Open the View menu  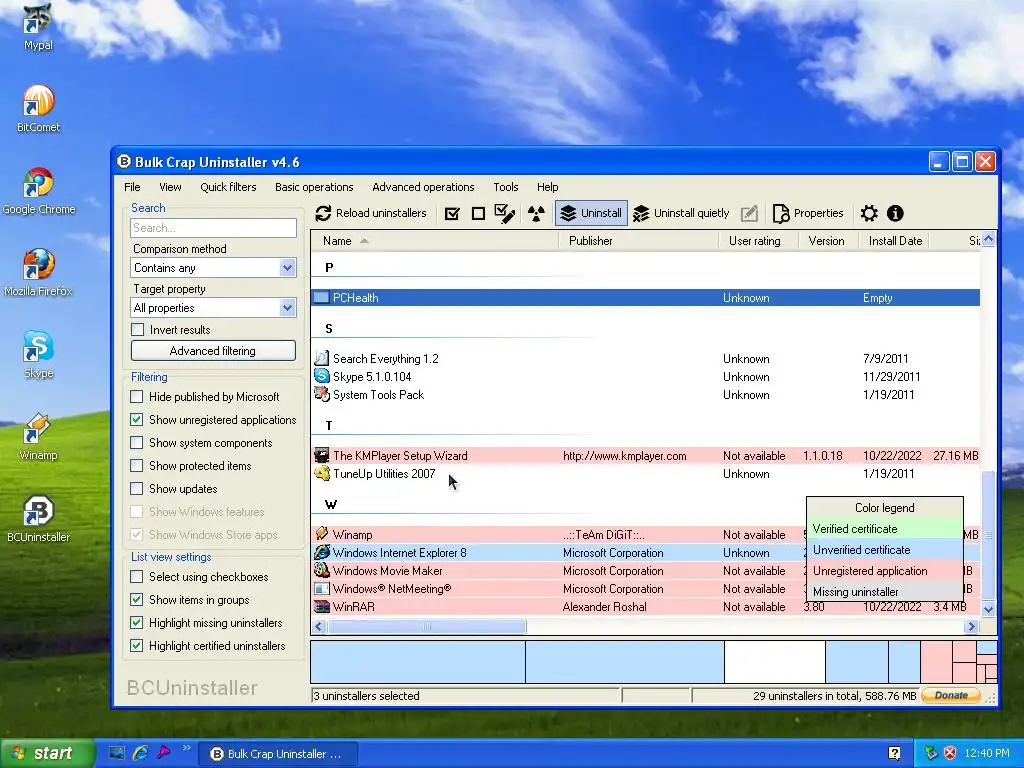[x=170, y=187]
